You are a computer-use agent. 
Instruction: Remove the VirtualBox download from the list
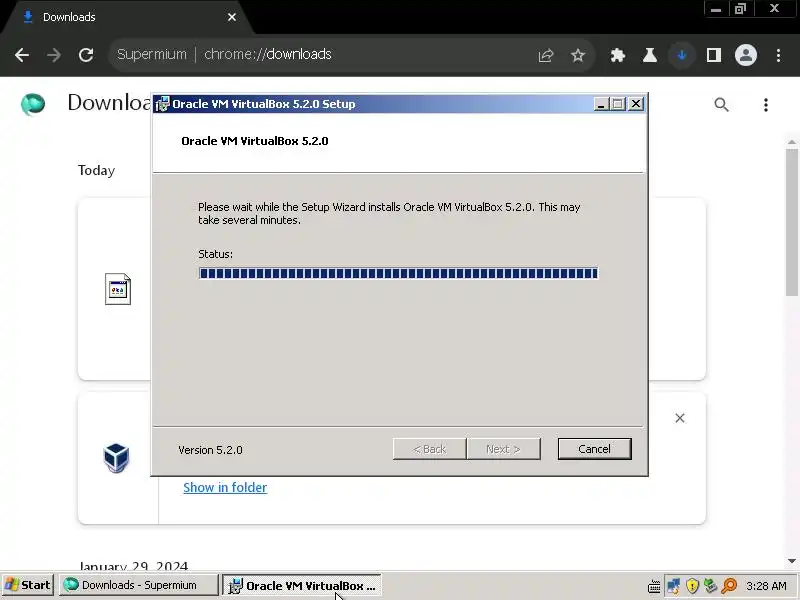pos(680,418)
